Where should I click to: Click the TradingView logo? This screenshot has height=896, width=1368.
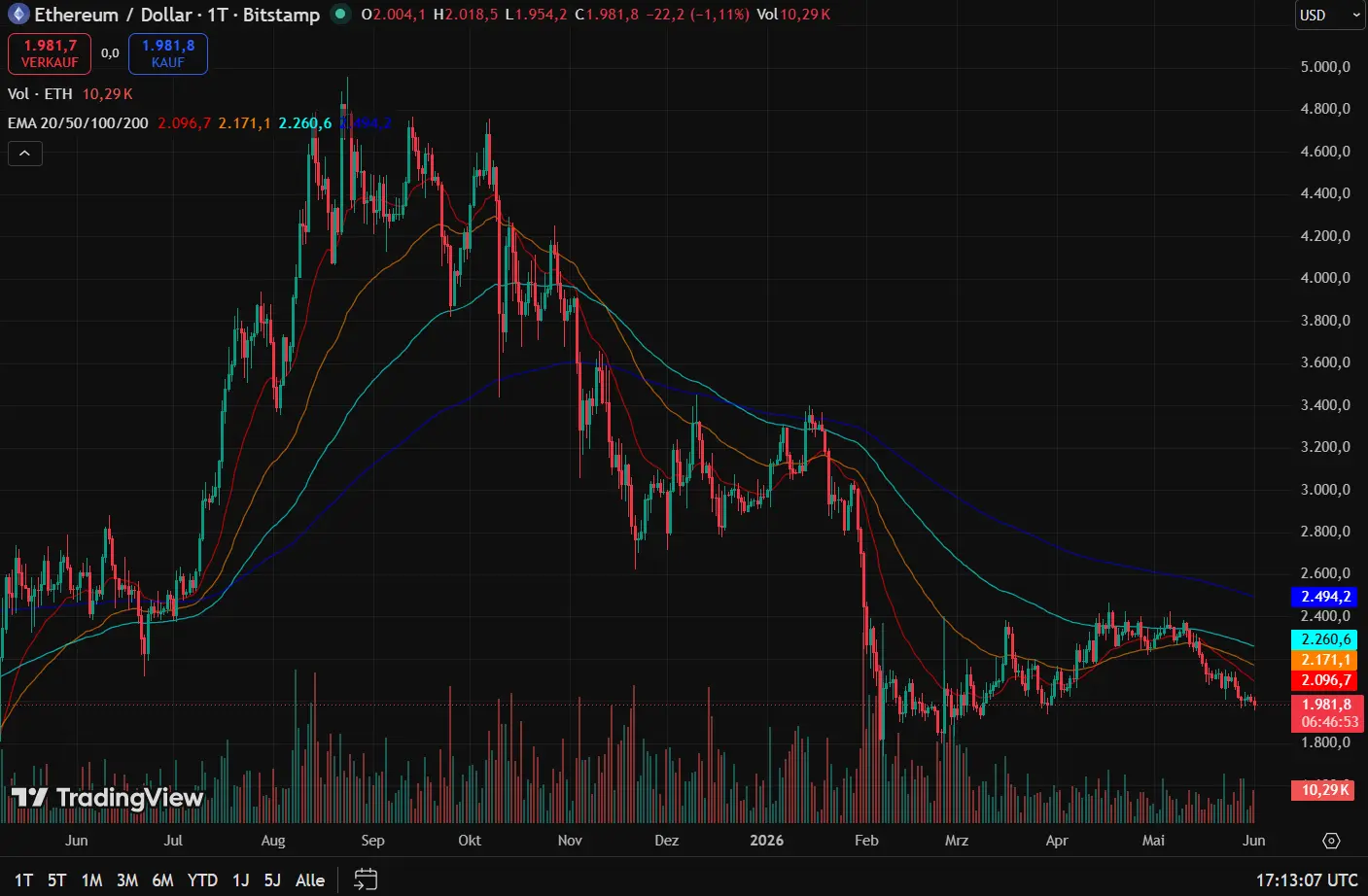pyautogui.click(x=107, y=798)
